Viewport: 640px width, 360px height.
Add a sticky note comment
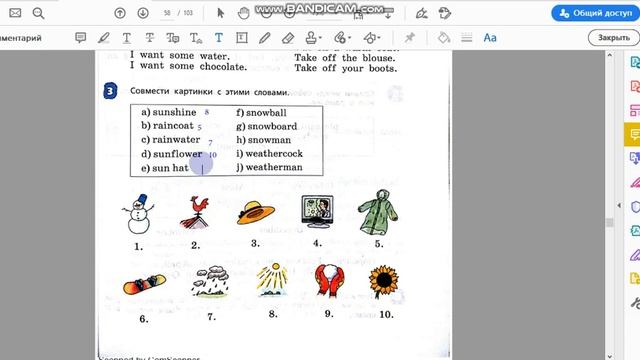pyautogui.click(x=80, y=38)
